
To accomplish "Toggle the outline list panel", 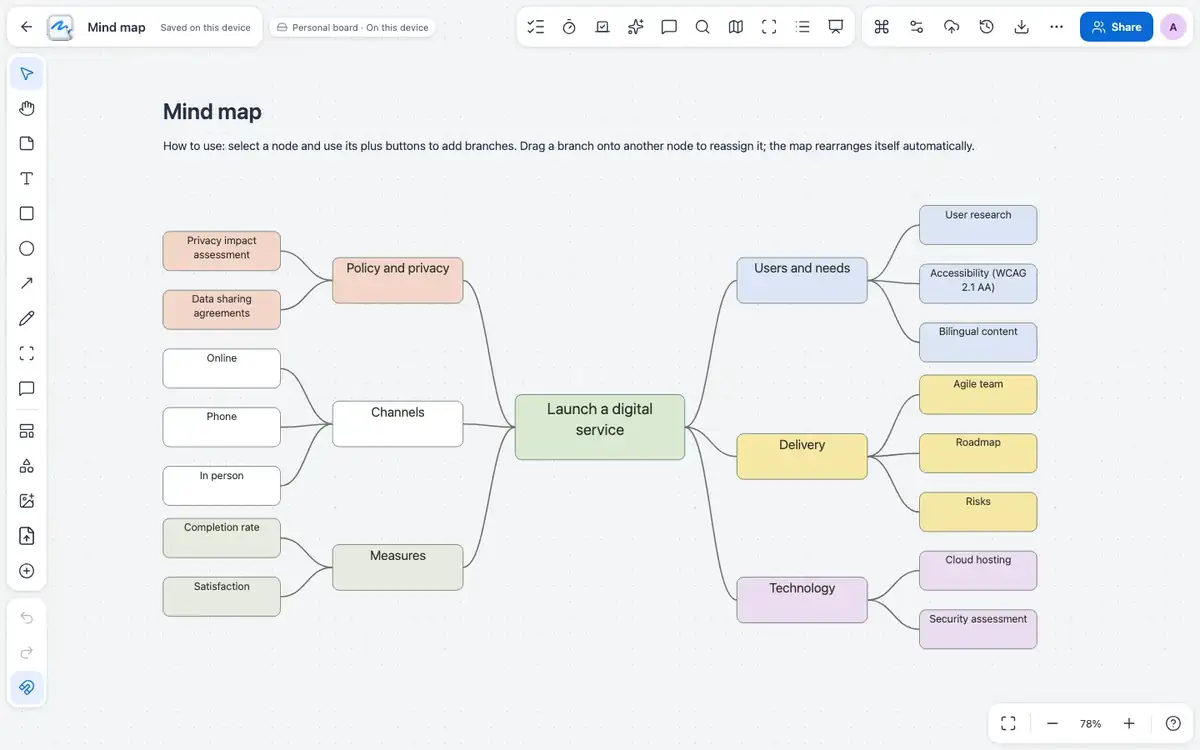I will 802,27.
